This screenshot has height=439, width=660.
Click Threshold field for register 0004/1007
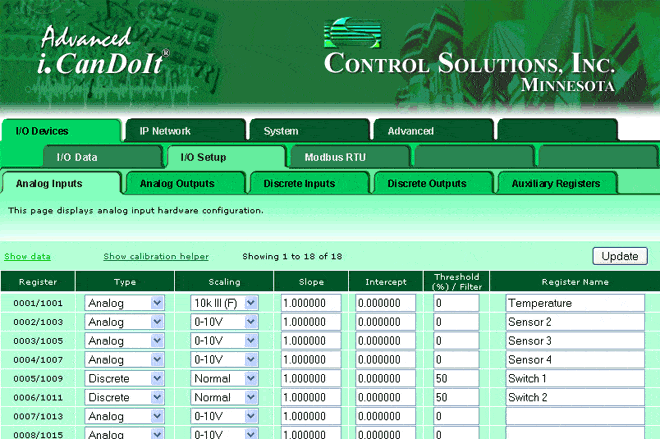pyautogui.click(x=456, y=360)
